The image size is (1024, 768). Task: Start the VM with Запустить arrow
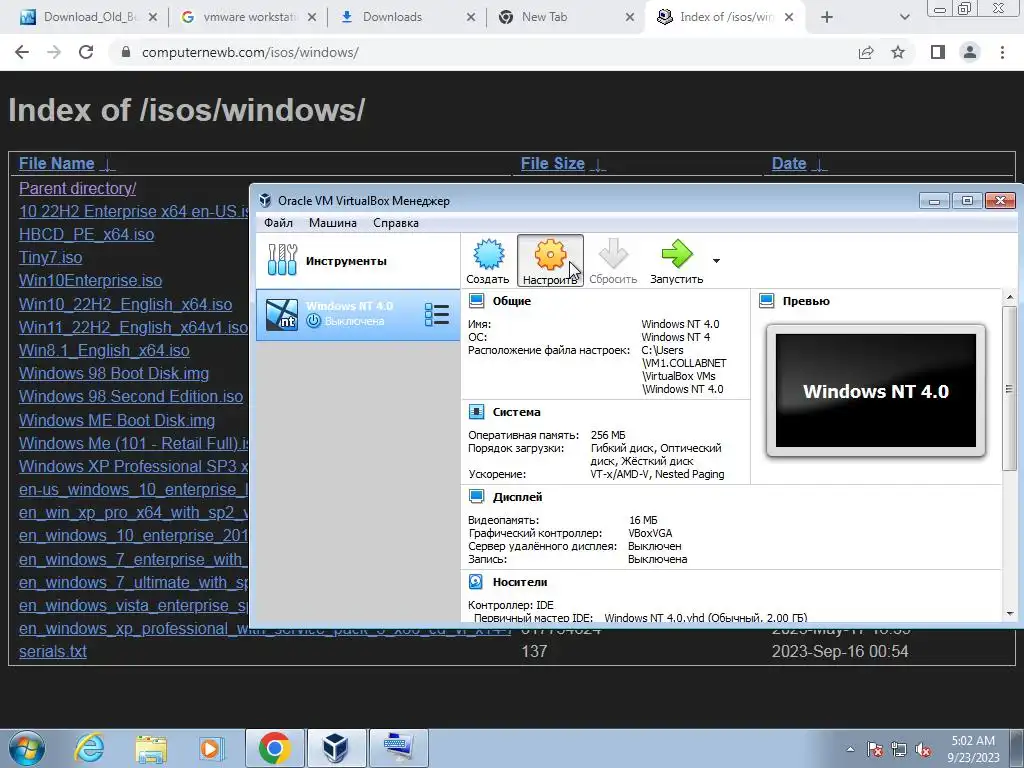point(677,261)
